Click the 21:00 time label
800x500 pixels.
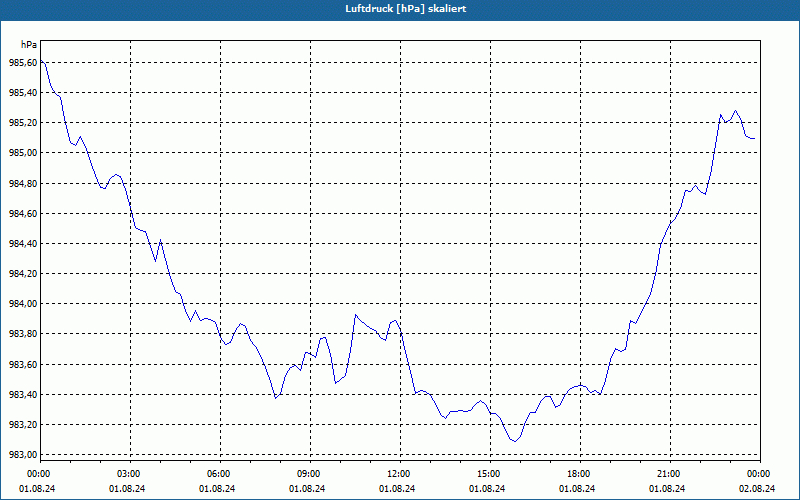(x=670, y=474)
